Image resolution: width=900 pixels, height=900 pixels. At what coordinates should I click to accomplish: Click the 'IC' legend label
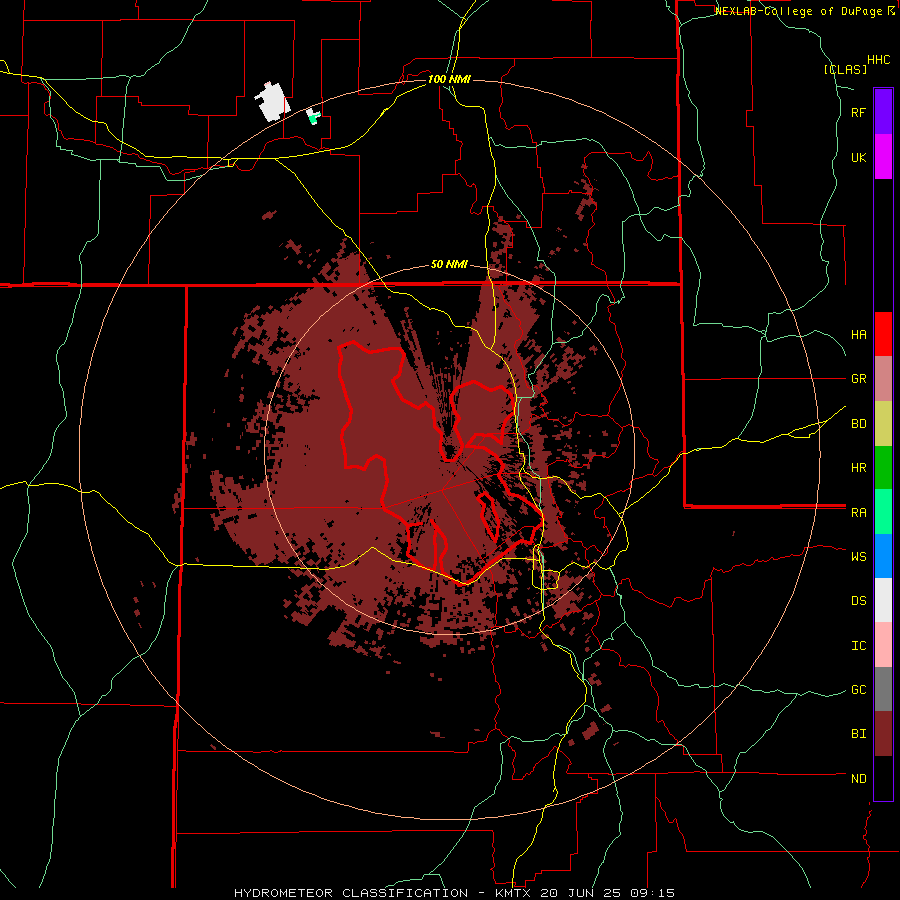[x=858, y=646]
